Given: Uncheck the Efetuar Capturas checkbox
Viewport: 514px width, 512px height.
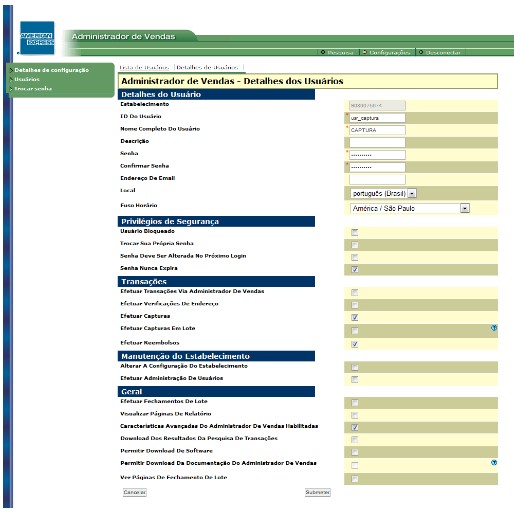Looking at the screenshot, I should [x=355, y=317].
